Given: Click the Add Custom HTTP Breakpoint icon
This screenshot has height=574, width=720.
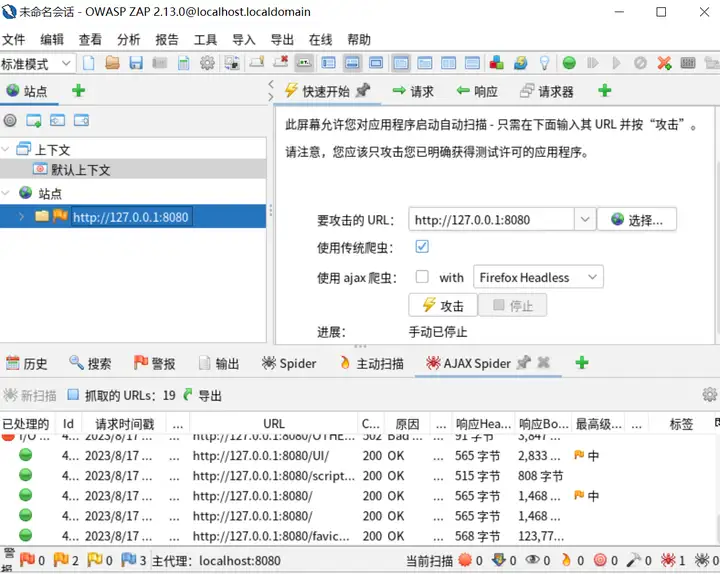Looking at the screenshot, I should (x=664, y=62).
